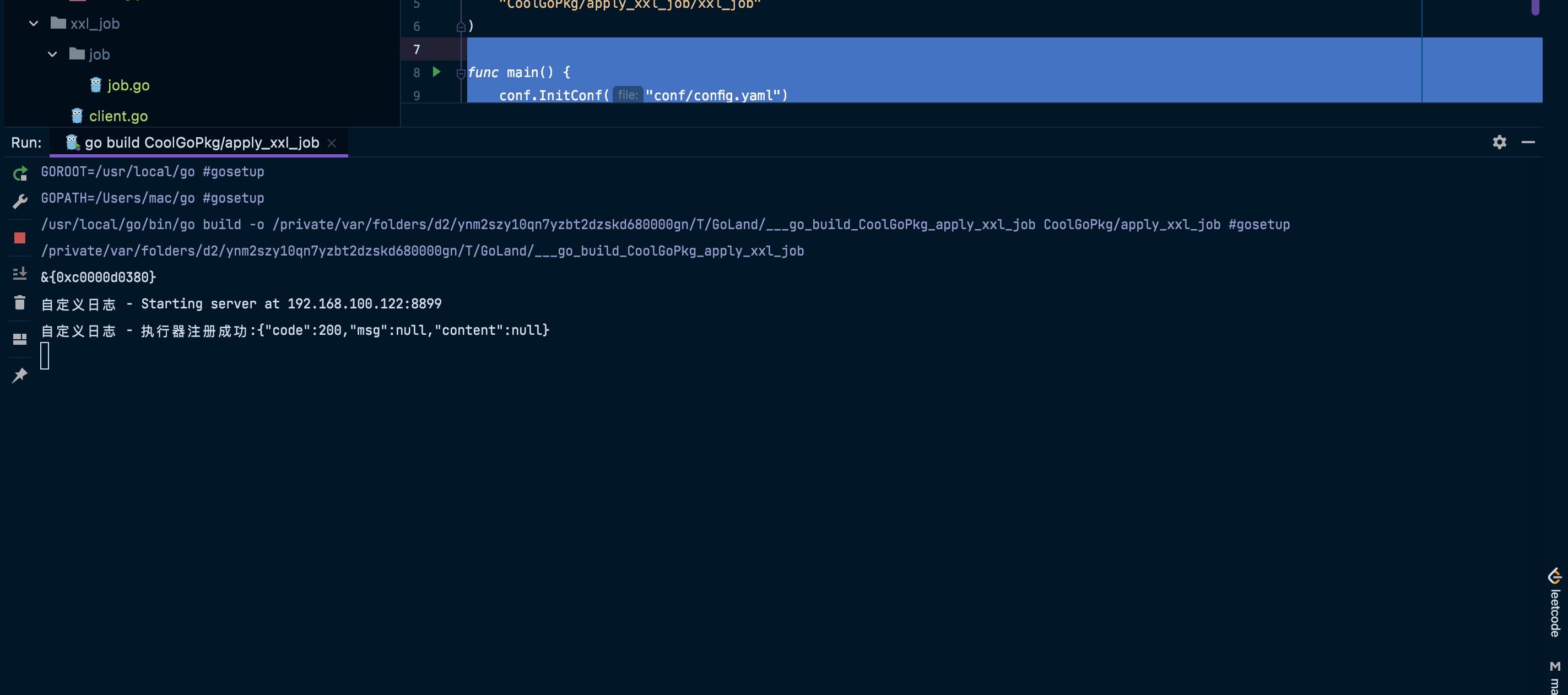
Task: Clear all console output with trash icon
Action: pos(20,302)
